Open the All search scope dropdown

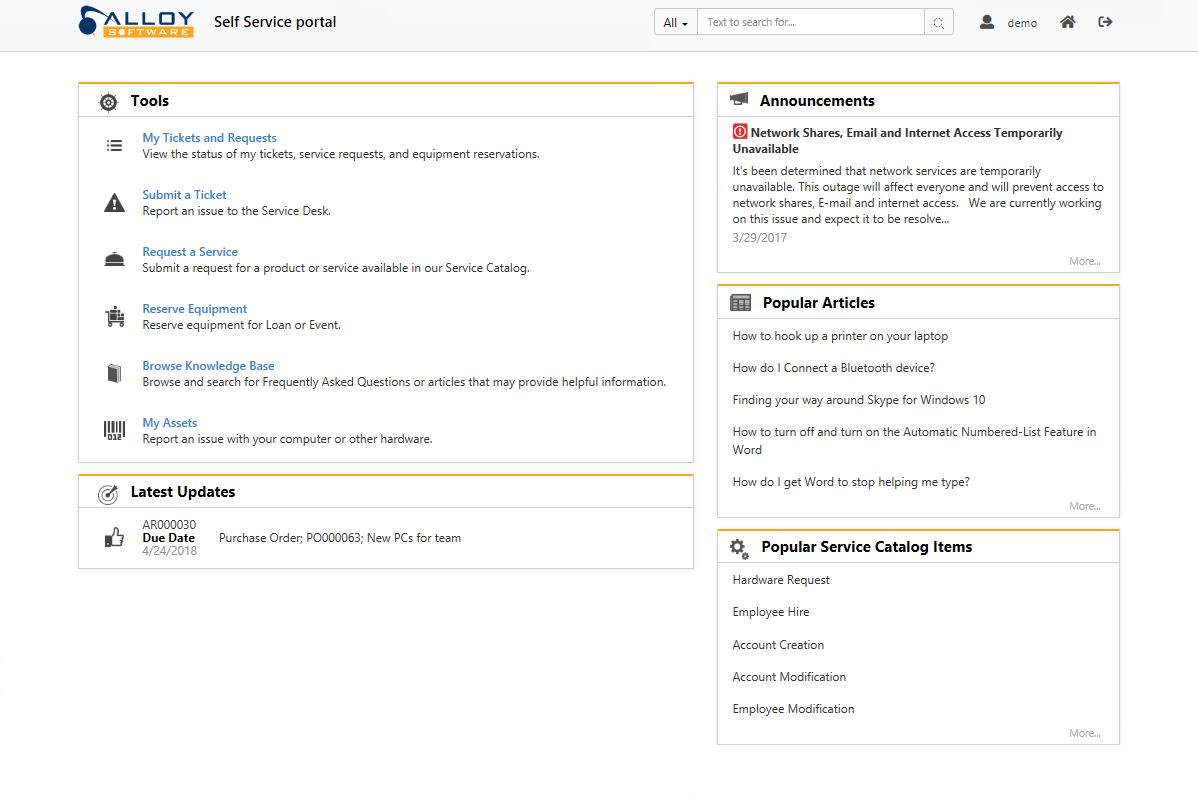coord(675,22)
